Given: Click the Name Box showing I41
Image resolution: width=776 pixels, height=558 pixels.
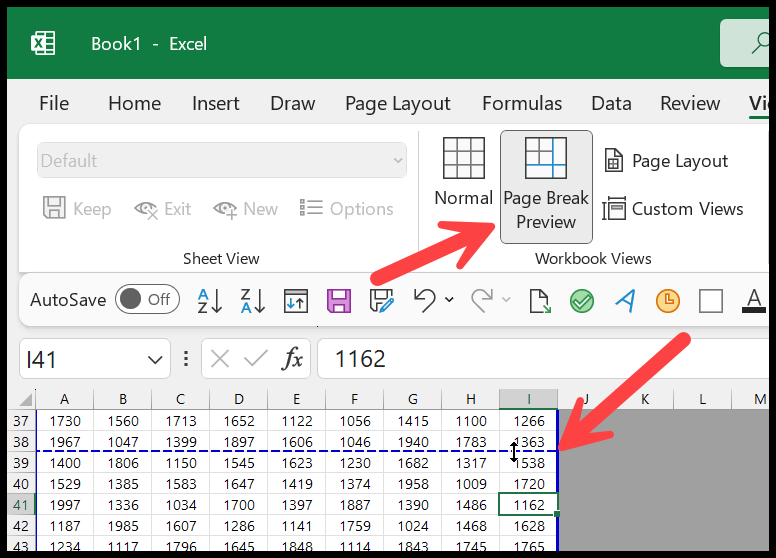Looking at the screenshot, I should 95,359.
